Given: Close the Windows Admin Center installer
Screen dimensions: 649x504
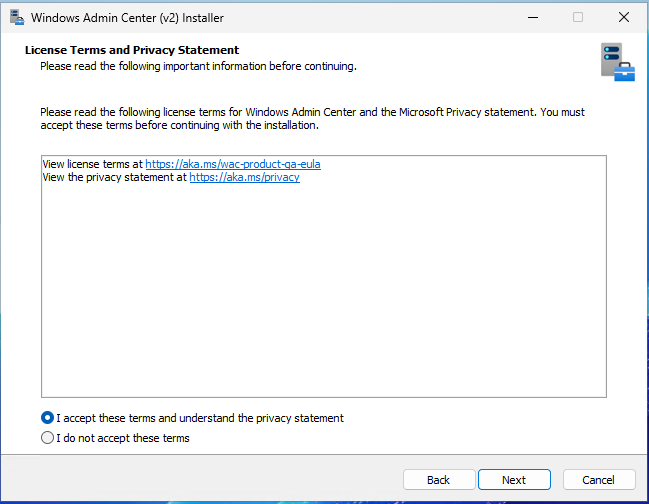Looking at the screenshot, I should pyautogui.click(x=624, y=17).
